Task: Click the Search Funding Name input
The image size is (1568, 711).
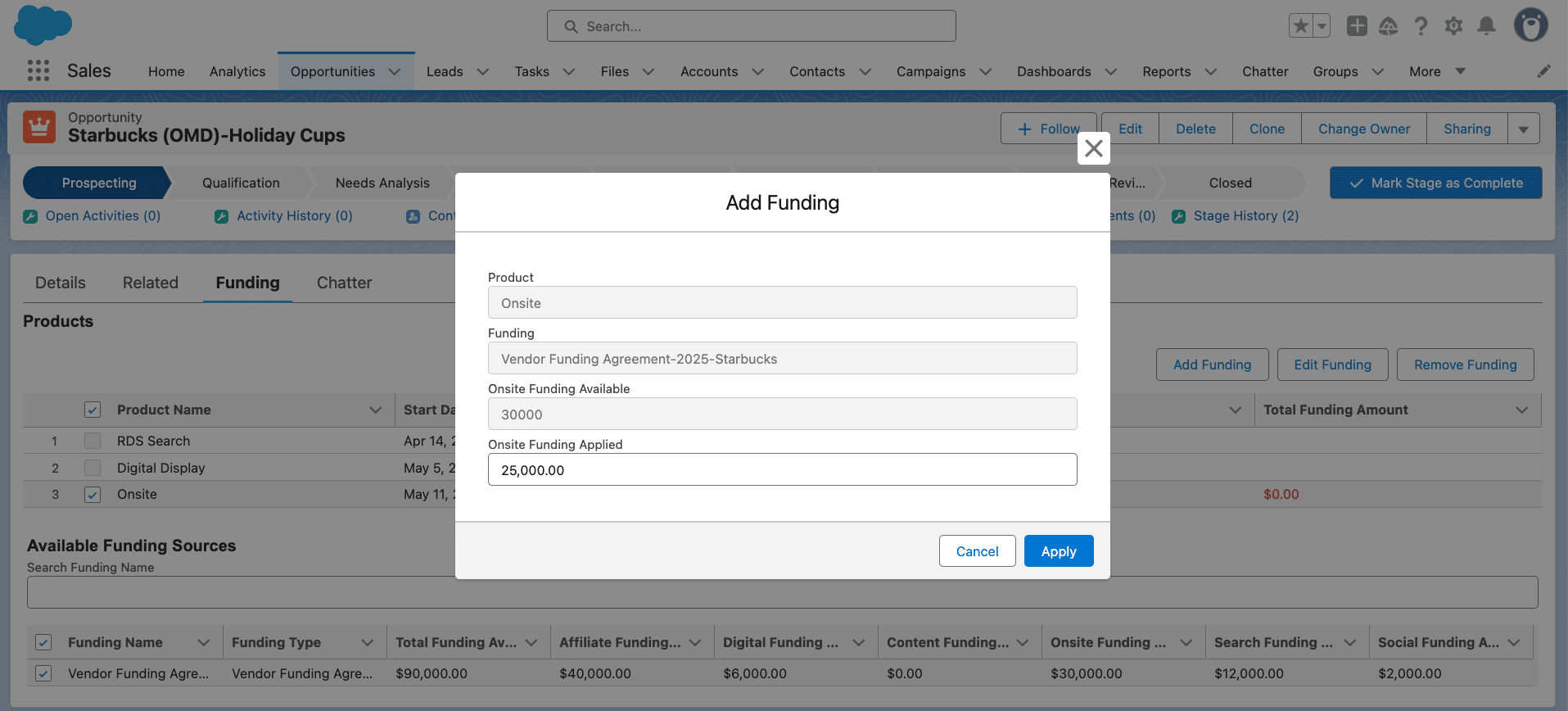Action: pos(783,592)
